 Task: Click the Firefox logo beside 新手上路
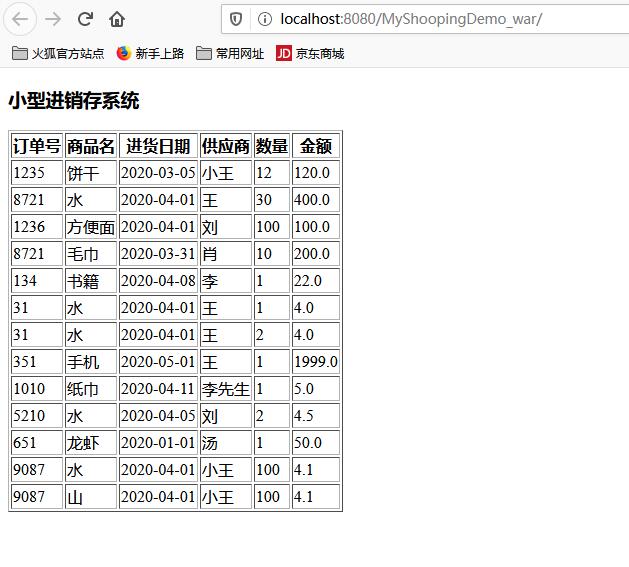pos(124,53)
